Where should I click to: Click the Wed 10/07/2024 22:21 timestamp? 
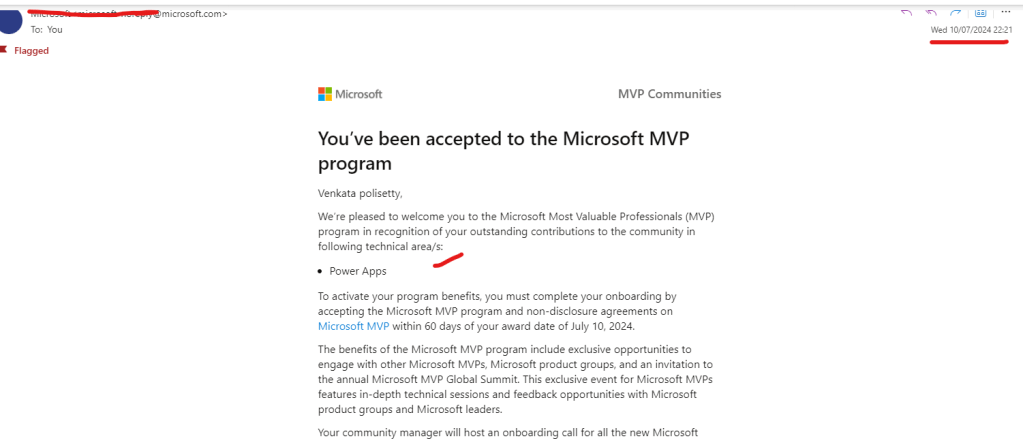click(x=971, y=30)
